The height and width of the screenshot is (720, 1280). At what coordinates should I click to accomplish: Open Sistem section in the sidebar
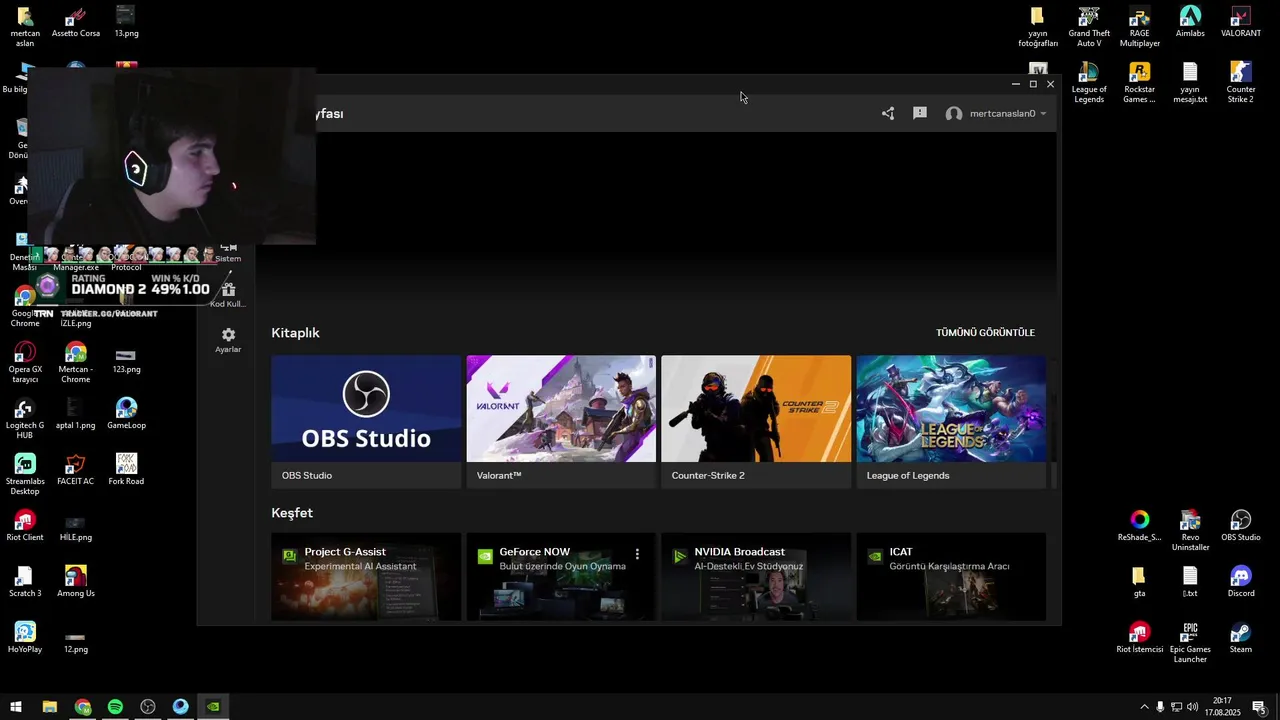pyautogui.click(x=228, y=252)
